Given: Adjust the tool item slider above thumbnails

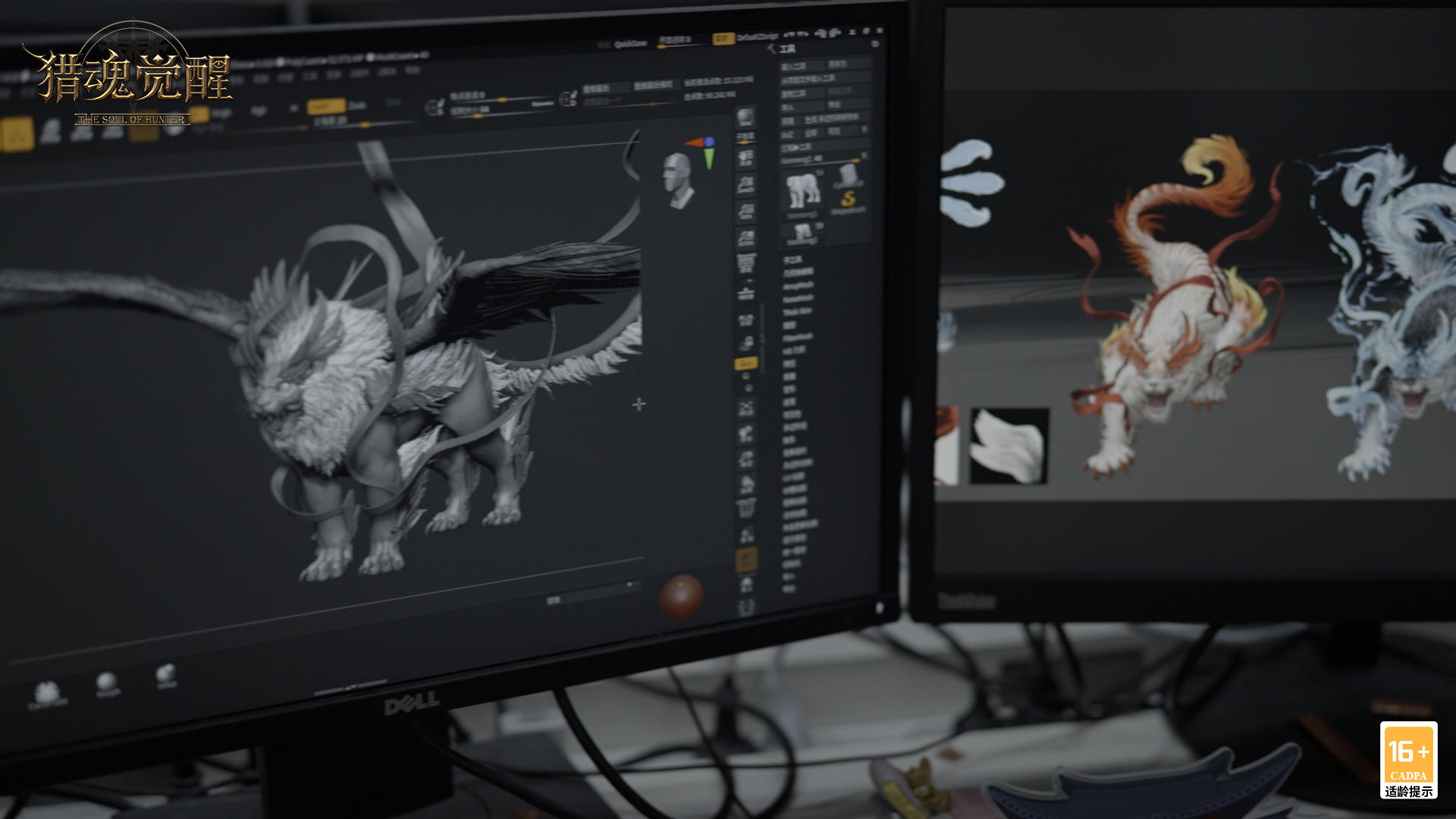Looking at the screenshot, I should click(822, 160).
